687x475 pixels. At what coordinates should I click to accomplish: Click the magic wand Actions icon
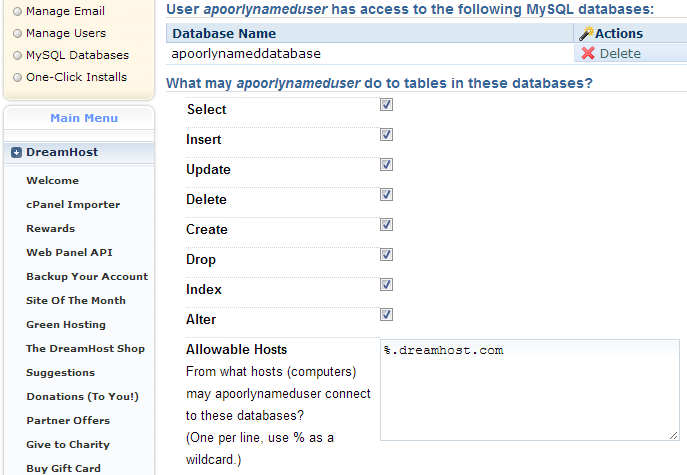pyautogui.click(x=586, y=33)
